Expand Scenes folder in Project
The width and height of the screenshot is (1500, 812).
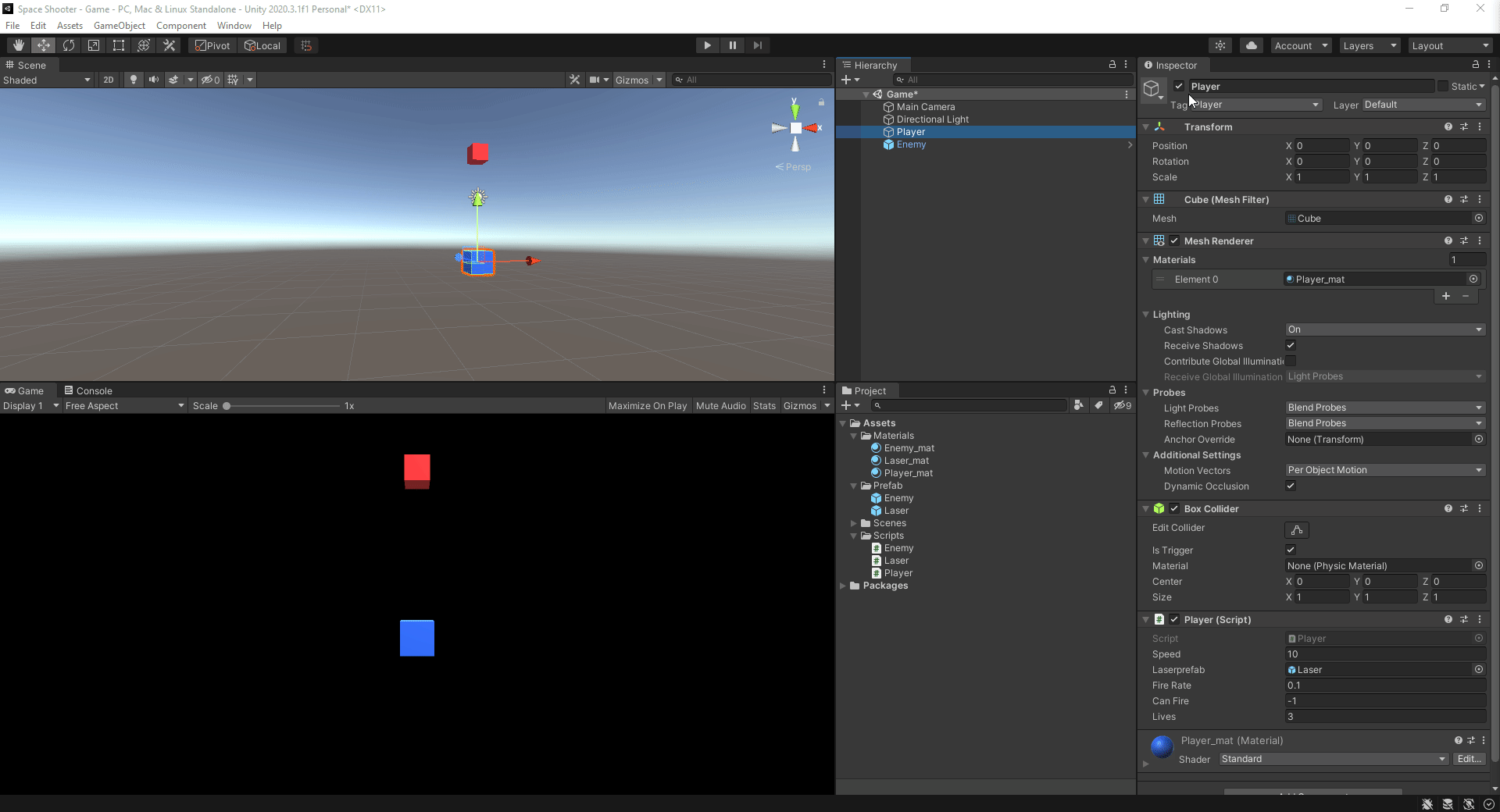click(854, 523)
